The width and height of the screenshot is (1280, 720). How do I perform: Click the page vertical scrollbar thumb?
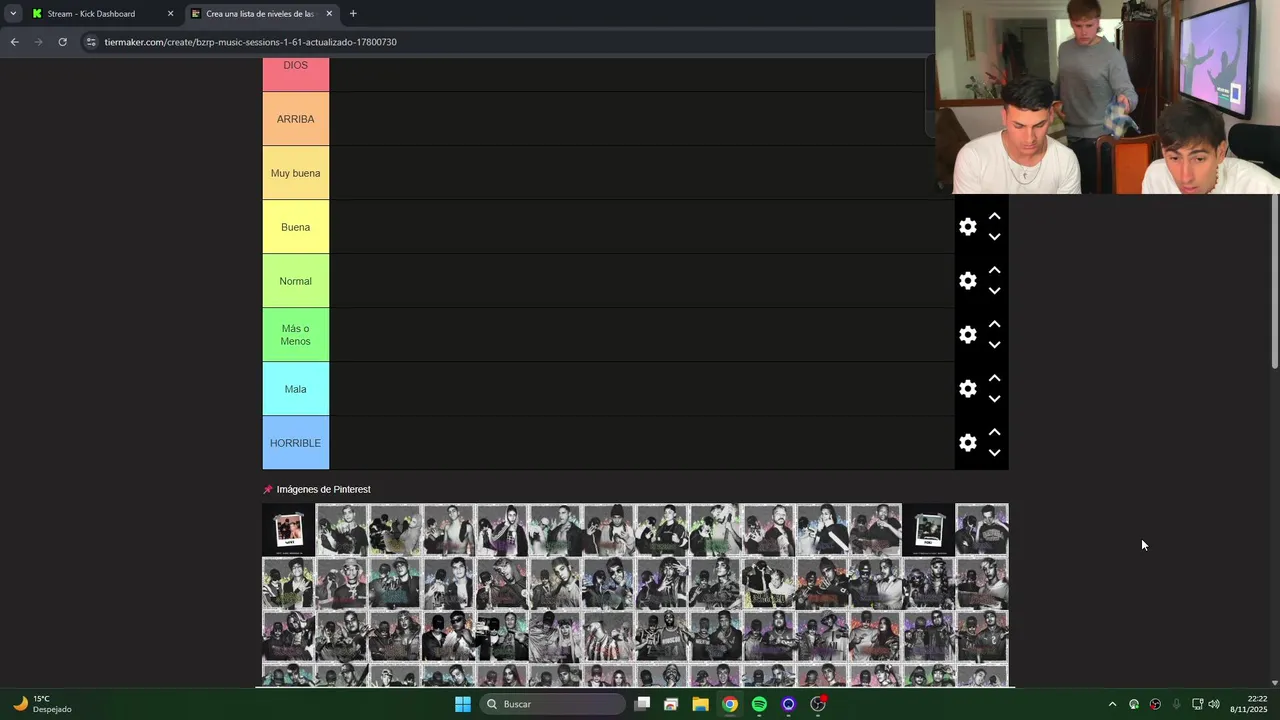(1274, 282)
